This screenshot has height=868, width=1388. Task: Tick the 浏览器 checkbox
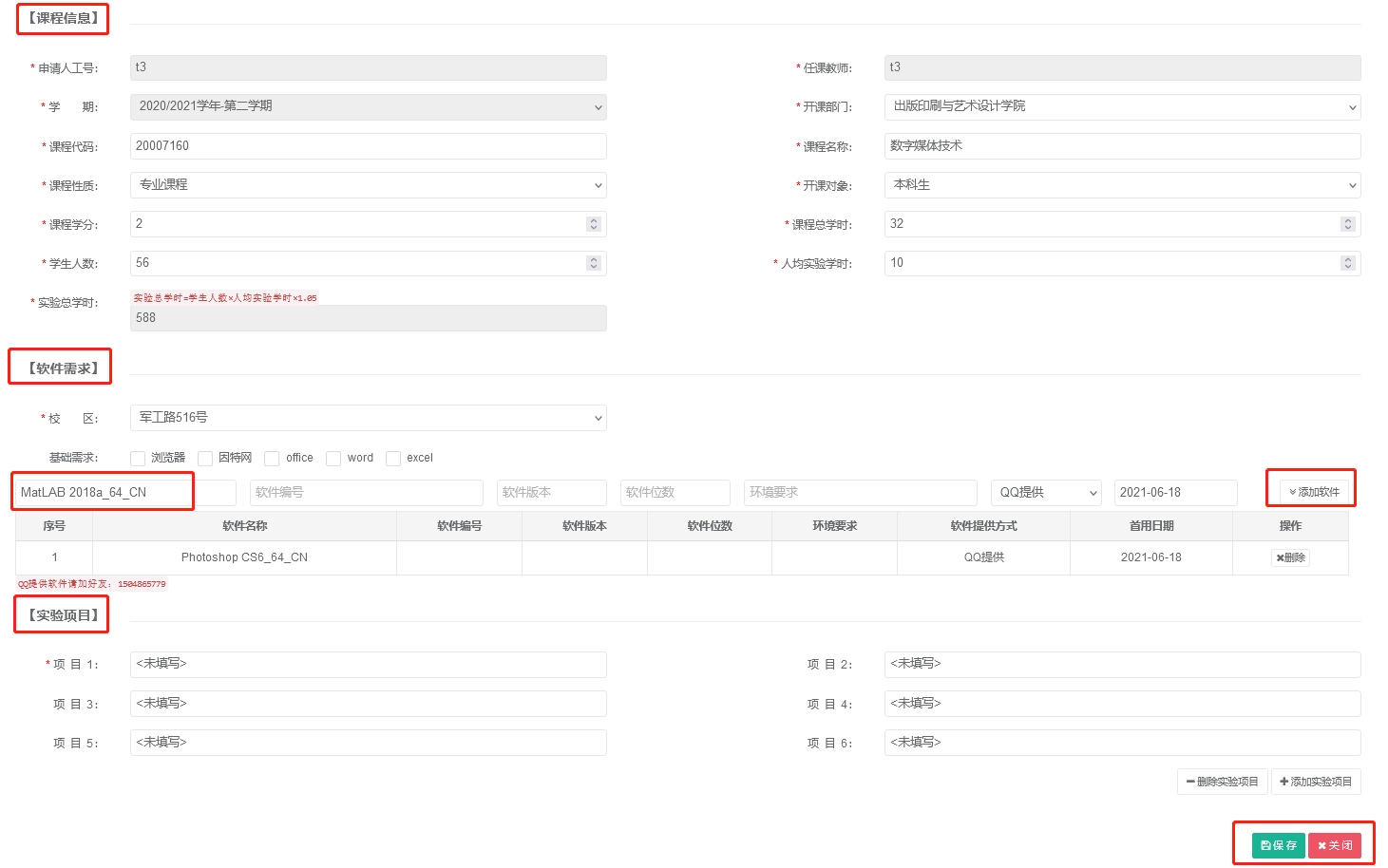[x=138, y=459]
